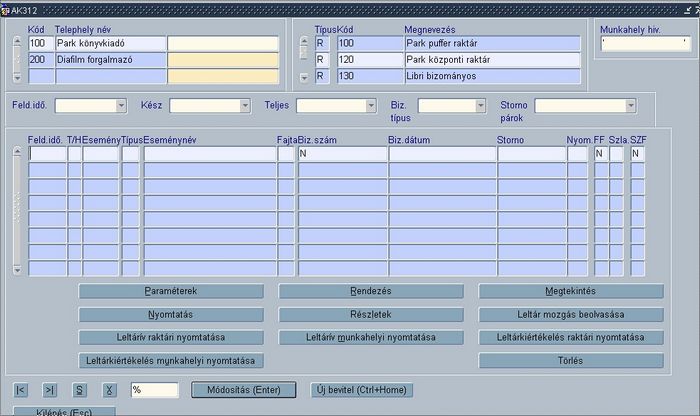Jump to last record with >| button
700x416 pixels.
coord(50,390)
